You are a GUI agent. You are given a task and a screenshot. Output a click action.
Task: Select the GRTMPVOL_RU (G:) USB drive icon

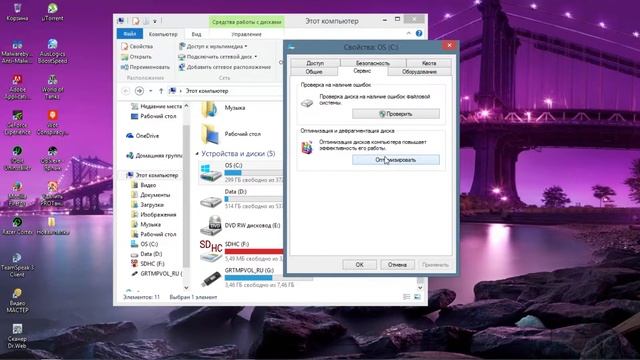coord(211,278)
